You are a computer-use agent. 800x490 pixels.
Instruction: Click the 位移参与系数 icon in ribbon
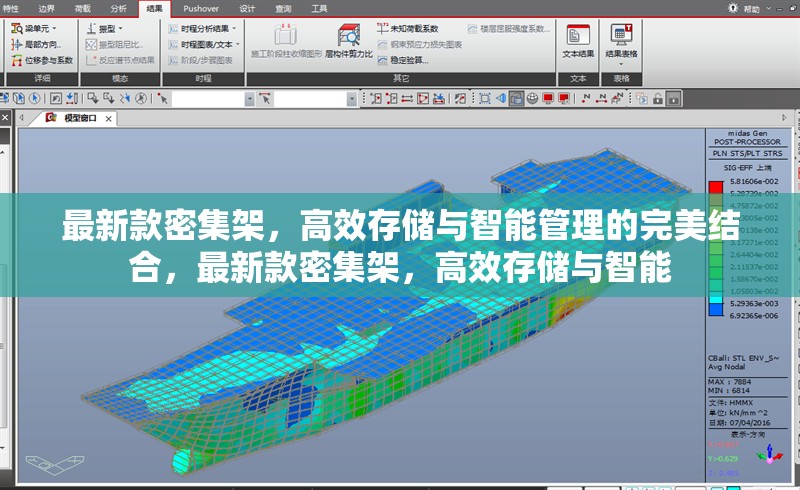(41, 60)
